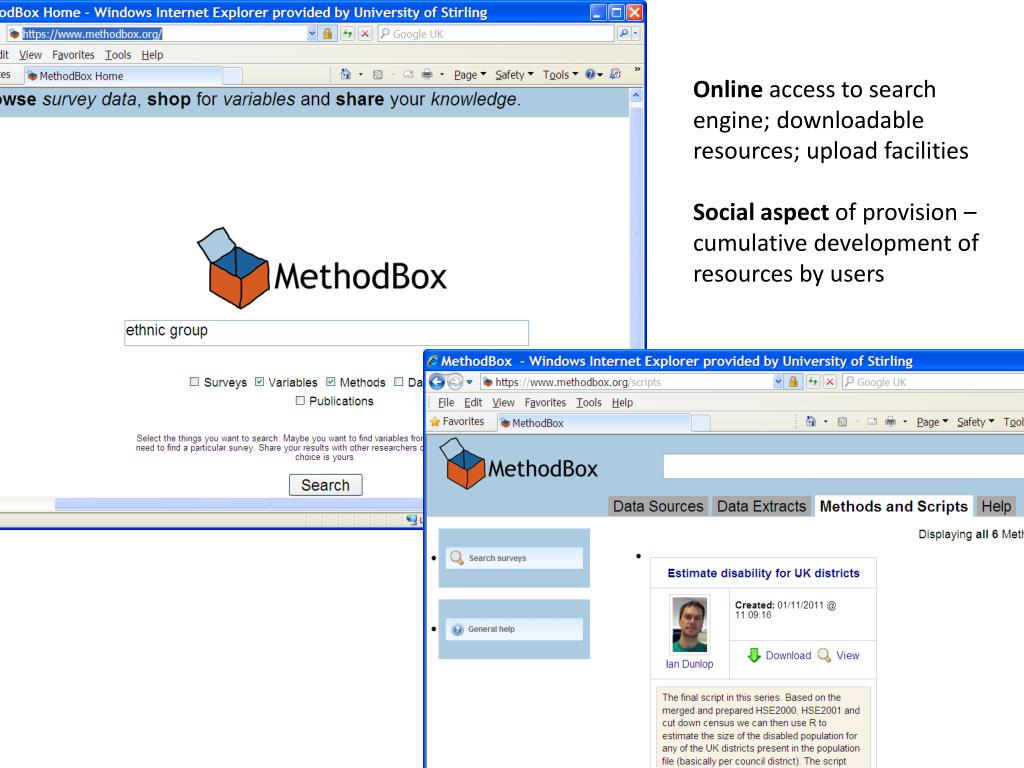Open the File menu in scripts window

tap(446, 402)
